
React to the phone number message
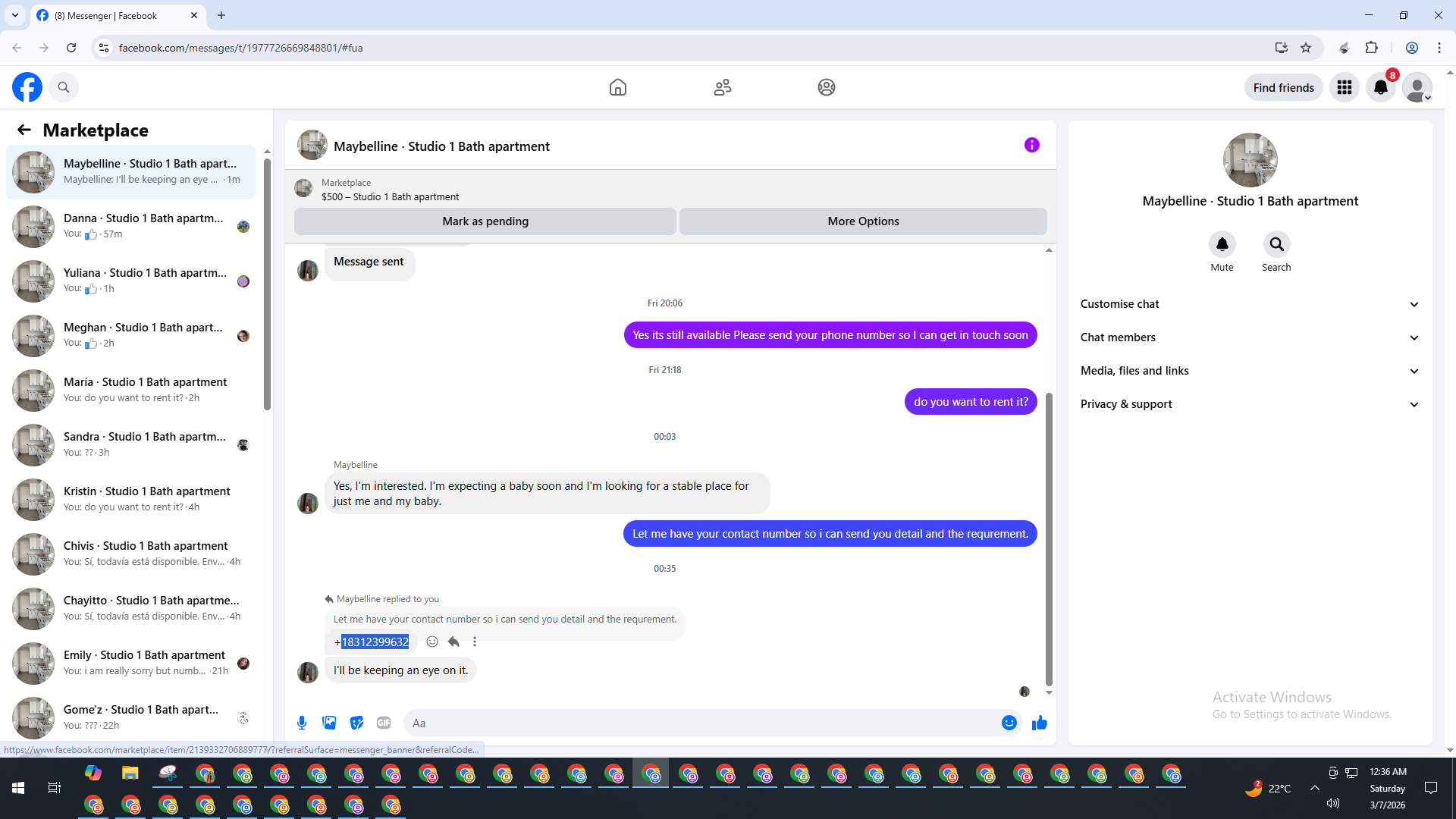pos(432,642)
